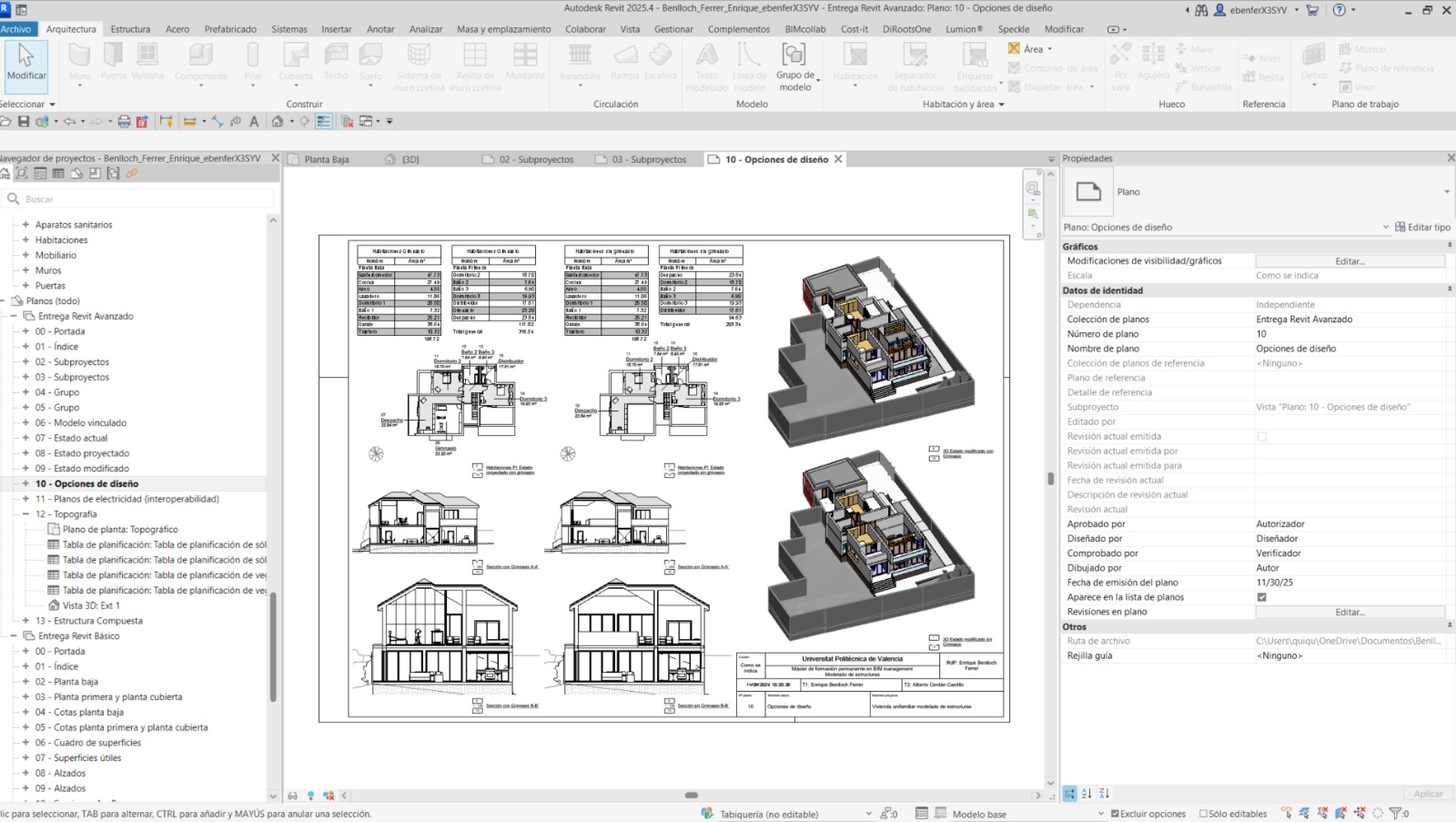Enable the Sólo editables checkbox

click(1203, 814)
